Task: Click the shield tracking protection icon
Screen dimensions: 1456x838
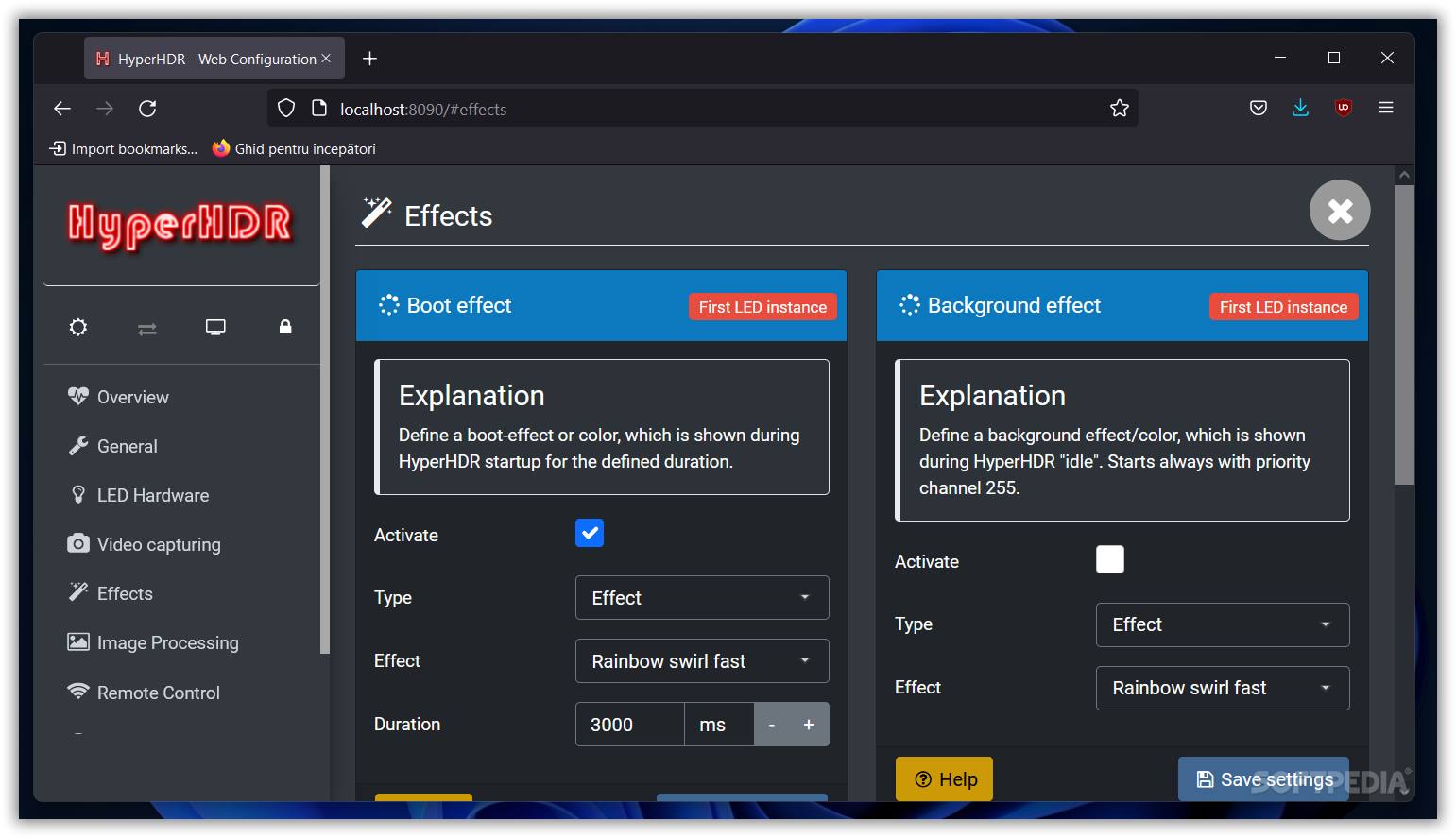Action: coord(286,109)
